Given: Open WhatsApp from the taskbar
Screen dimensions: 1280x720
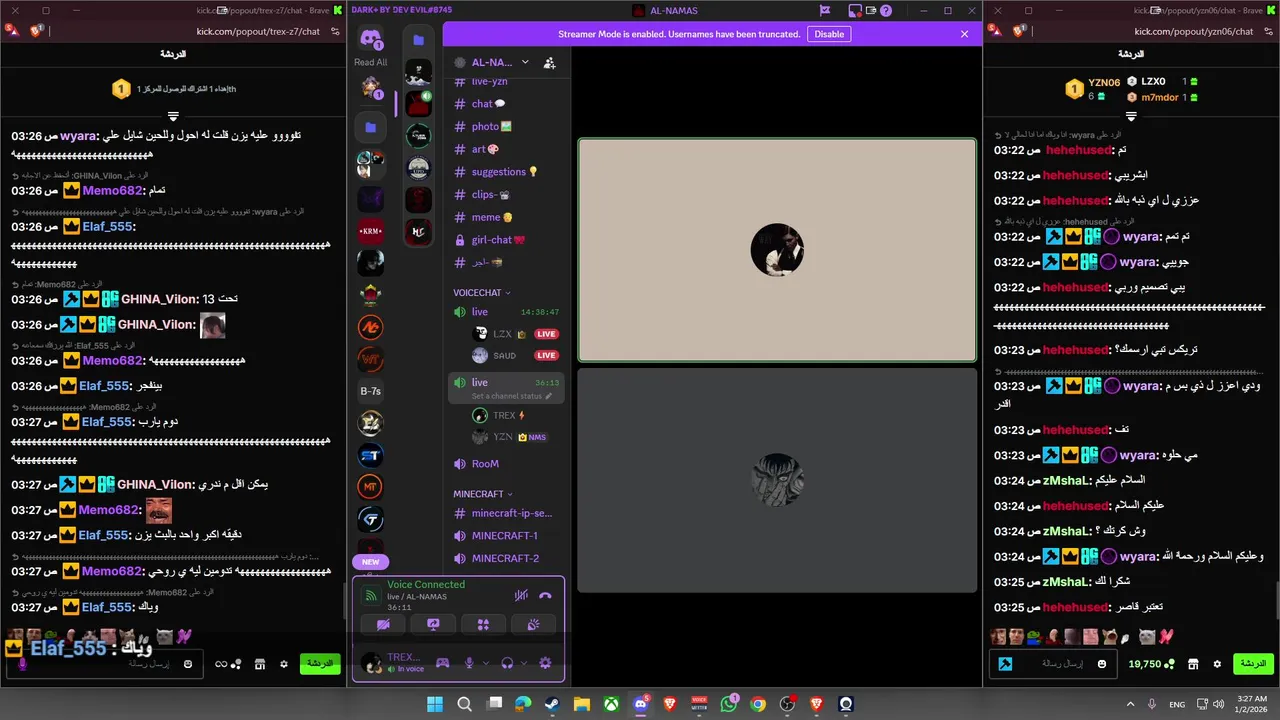Looking at the screenshot, I should click(728, 704).
